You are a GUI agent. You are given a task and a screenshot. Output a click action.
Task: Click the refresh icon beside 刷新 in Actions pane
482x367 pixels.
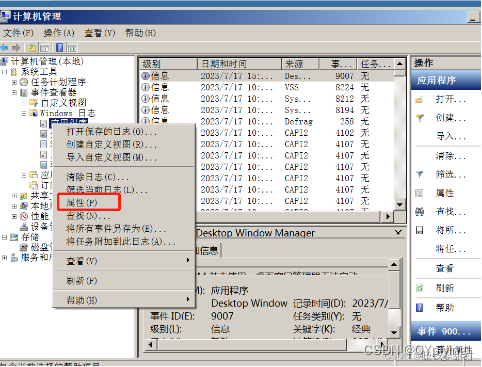click(419, 288)
